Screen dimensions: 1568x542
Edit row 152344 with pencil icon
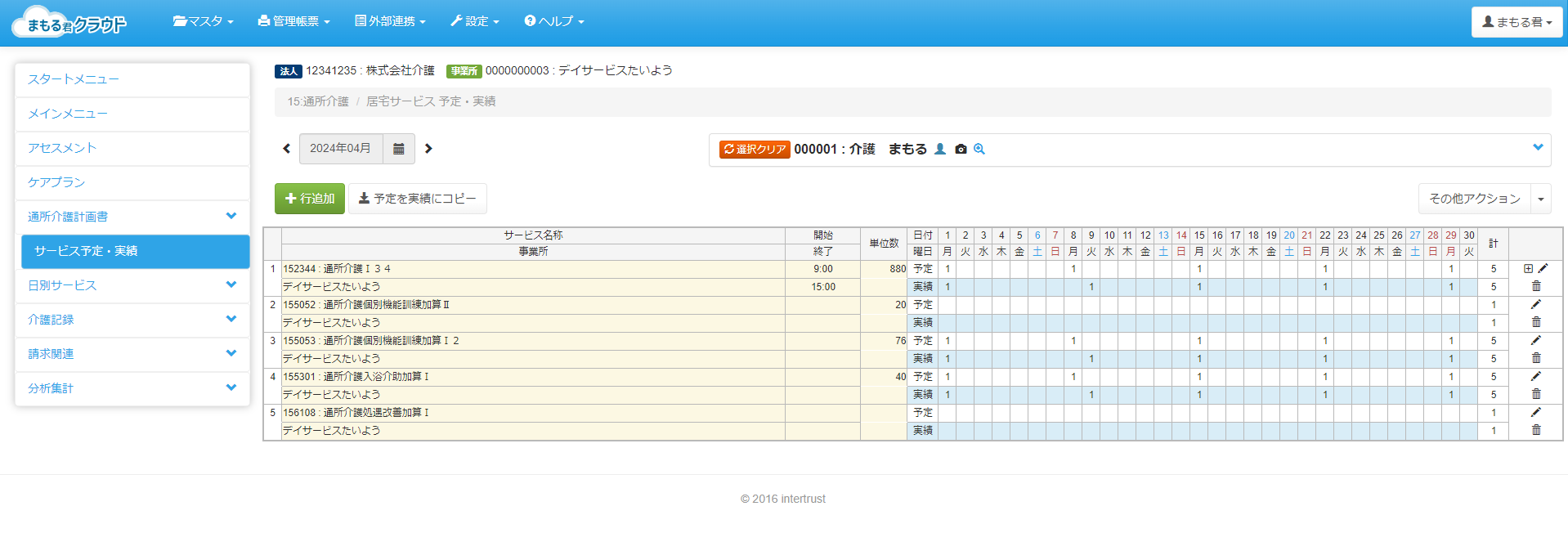(x=1543, y=268)
